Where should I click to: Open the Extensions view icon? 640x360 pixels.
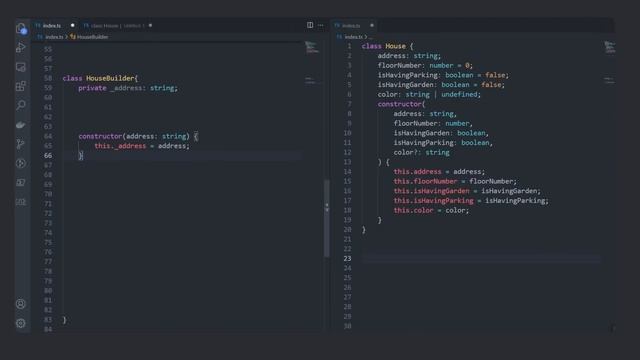[21, 86]
